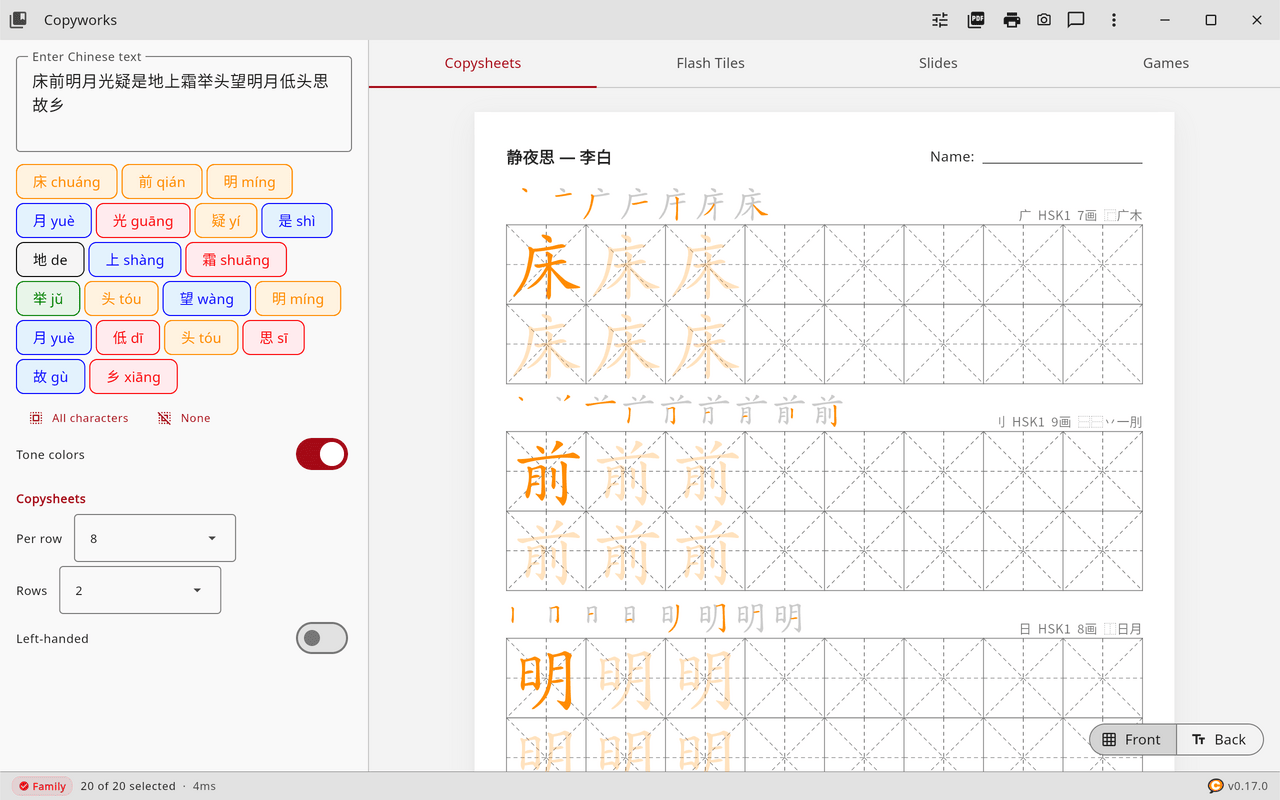Click the speech icon next to version number

[1215, 786]
